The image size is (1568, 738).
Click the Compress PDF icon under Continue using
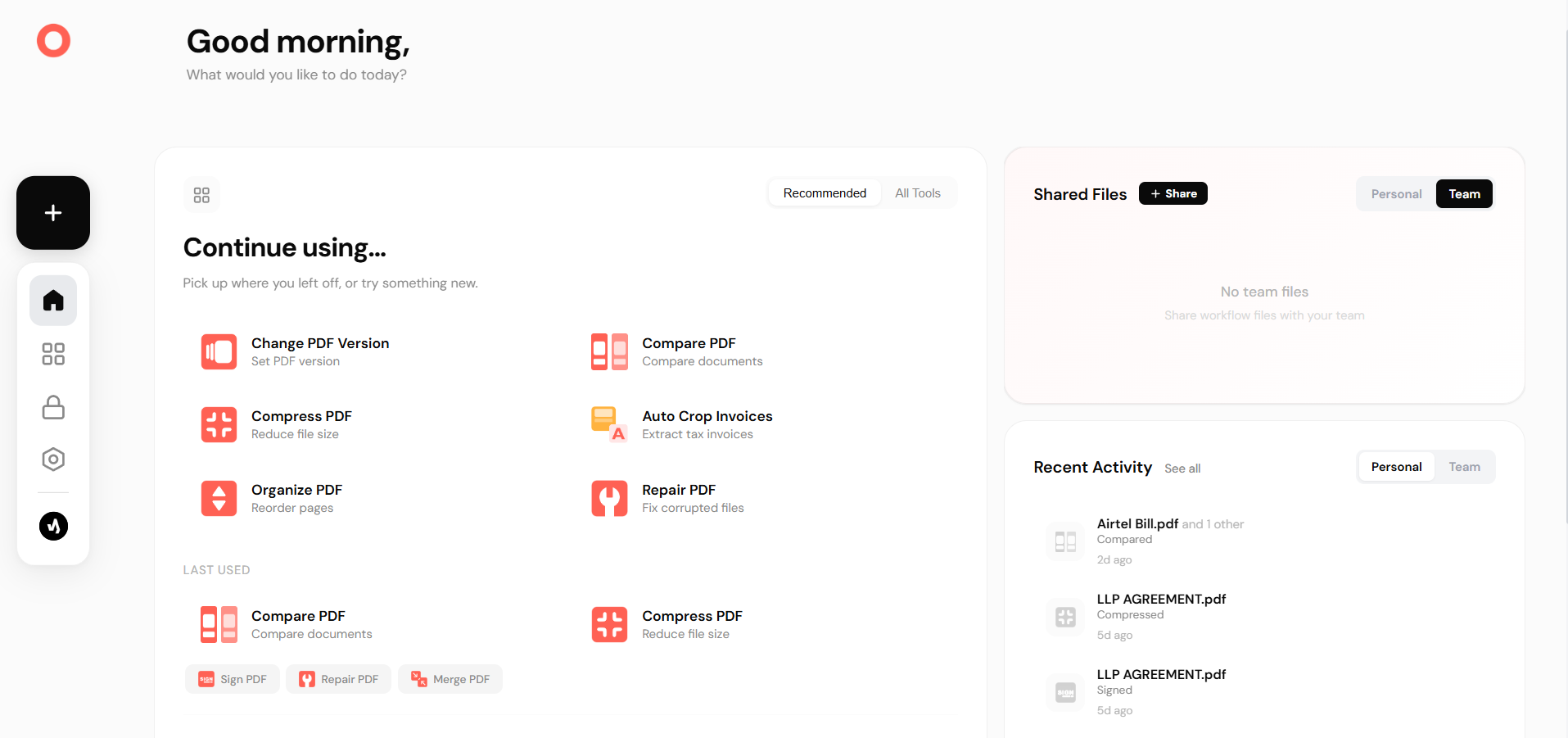(219, 424)
